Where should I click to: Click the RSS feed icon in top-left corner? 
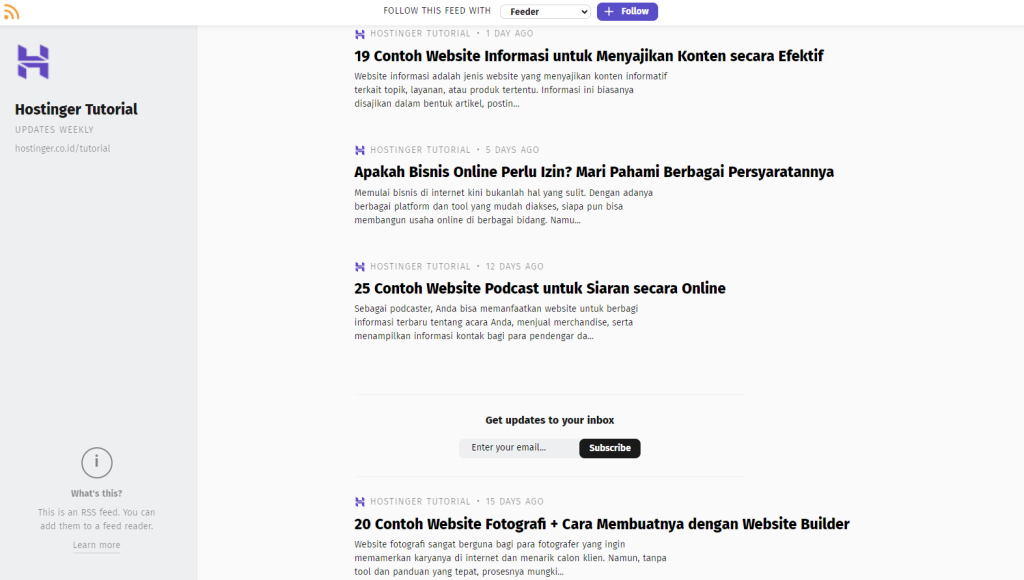point(10,11)
